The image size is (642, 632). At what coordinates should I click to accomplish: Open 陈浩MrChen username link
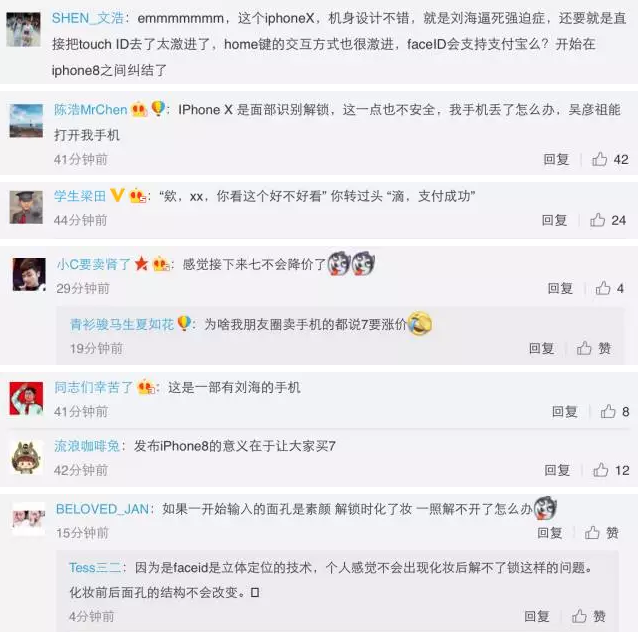90,110
